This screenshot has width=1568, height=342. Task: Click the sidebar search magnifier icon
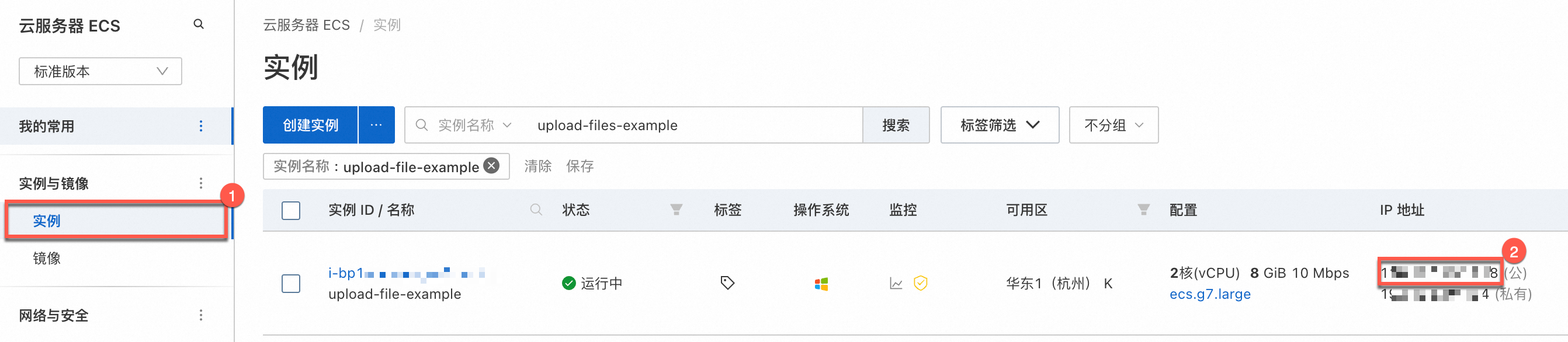click(199, 25)
